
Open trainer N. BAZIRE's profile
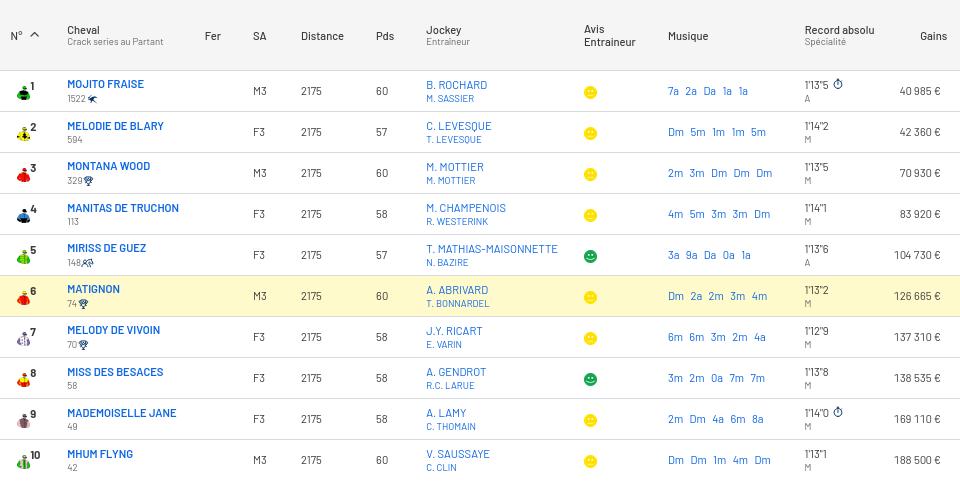tap(447, 263)
